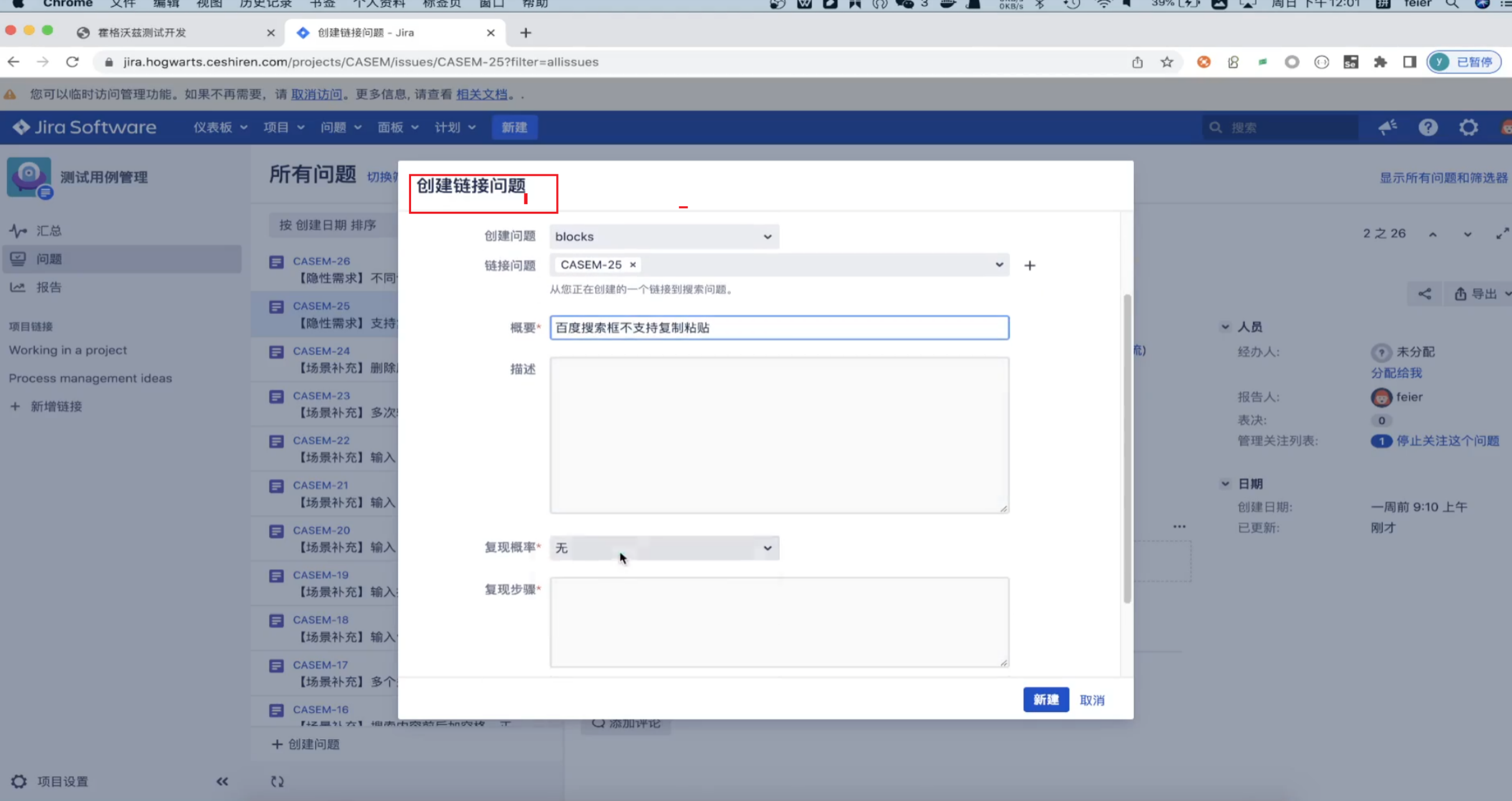1512x801 pixels.
Task: Click the cancel access link in banner
Action: [x=316, y=94]
